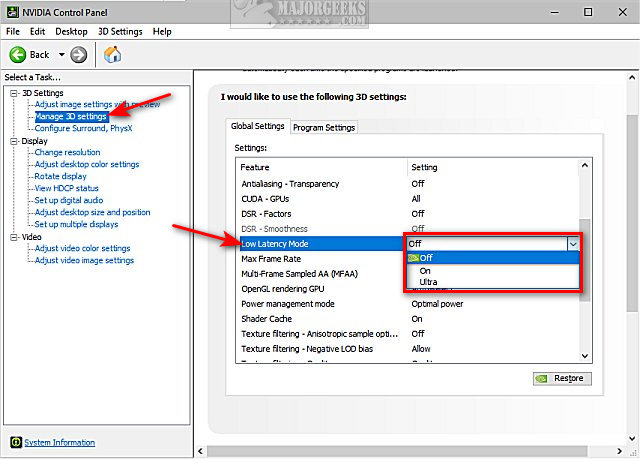Select the Max Frame Rate row
This screenshot has width=640, height=459.
[x=321, y=259]
